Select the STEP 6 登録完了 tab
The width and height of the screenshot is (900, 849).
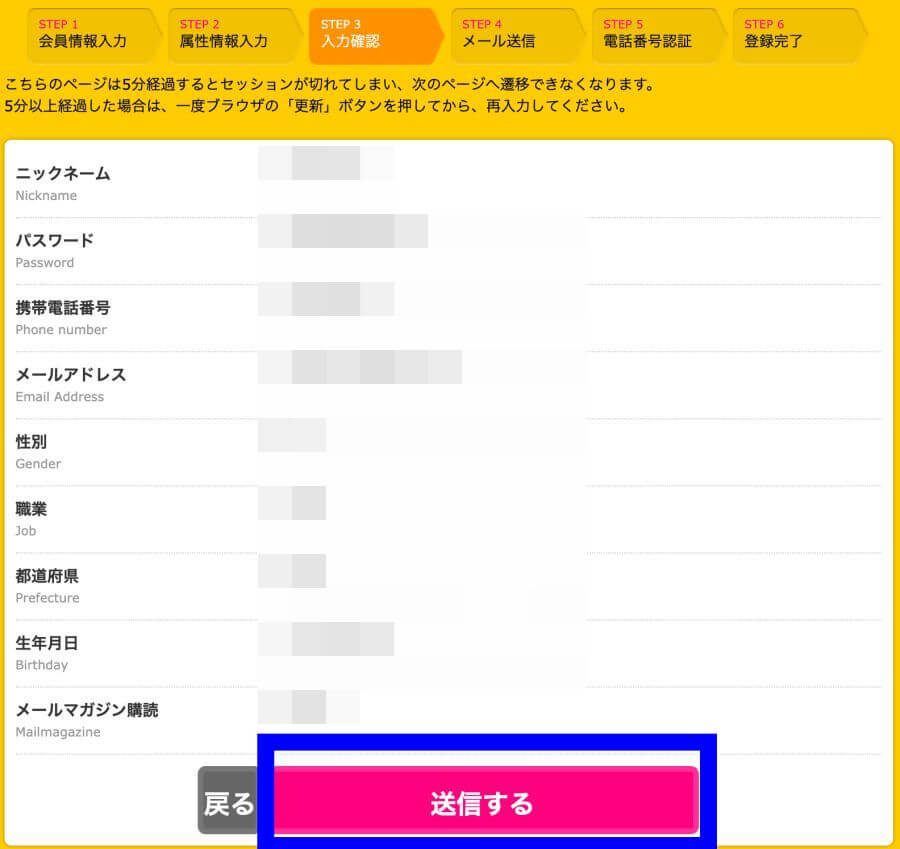pyautogui.click(x=799, y=35)
